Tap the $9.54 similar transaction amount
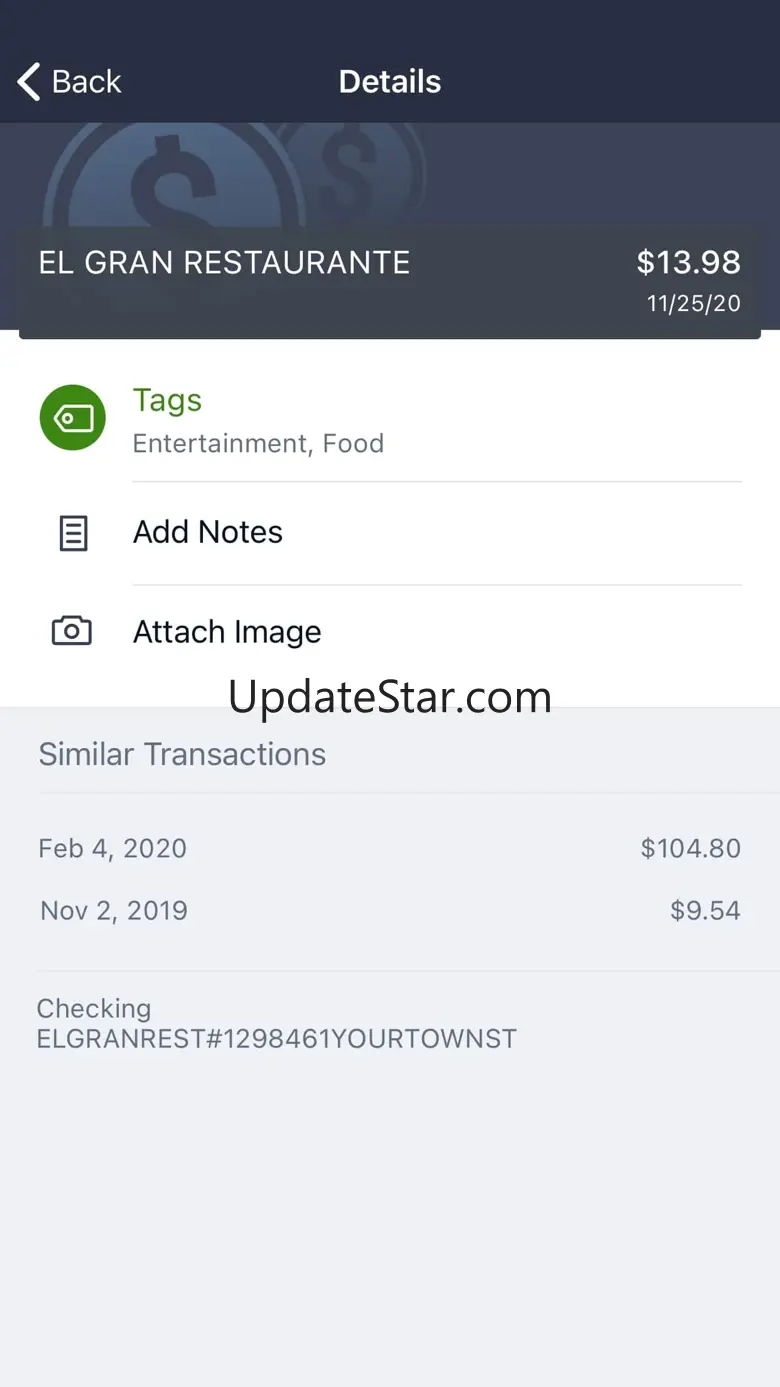Screen dimensions: 780x1387 (x=705, y=910)
